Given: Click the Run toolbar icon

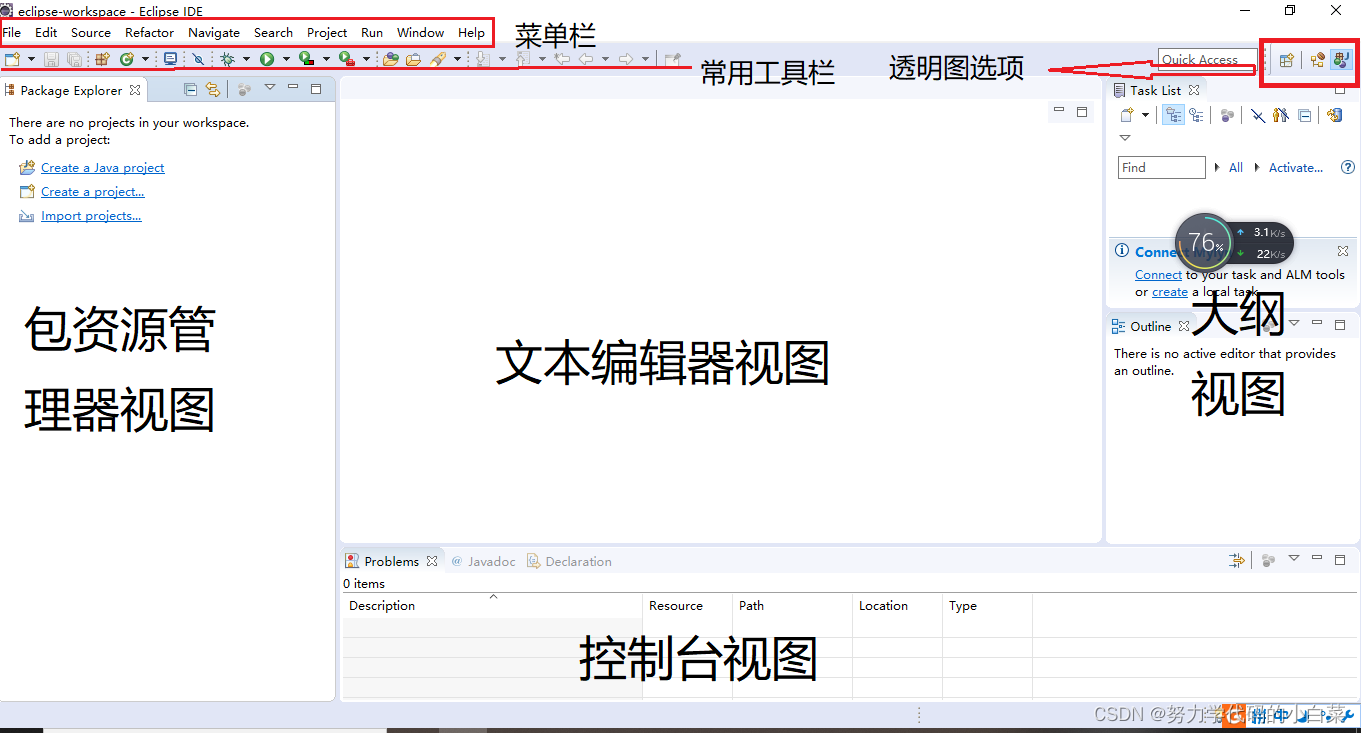Looking at the screenshot, I should 267,58.
